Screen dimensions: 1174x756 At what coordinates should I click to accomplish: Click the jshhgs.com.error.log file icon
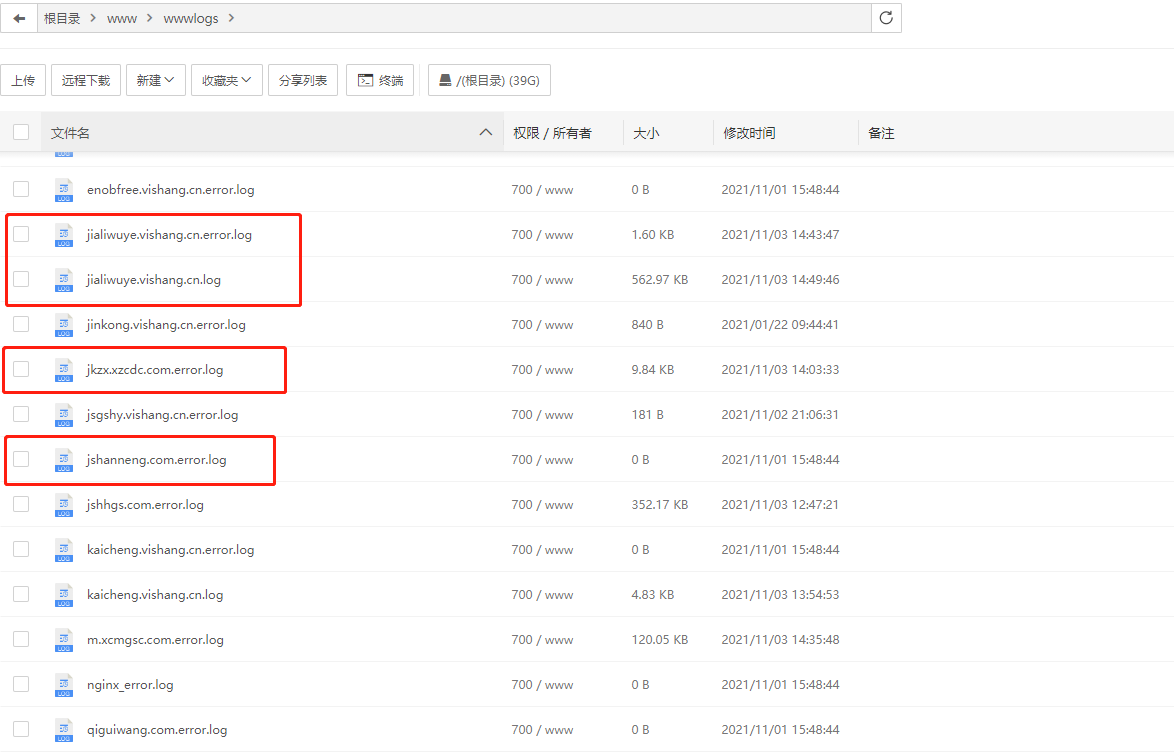pos(63,504)
